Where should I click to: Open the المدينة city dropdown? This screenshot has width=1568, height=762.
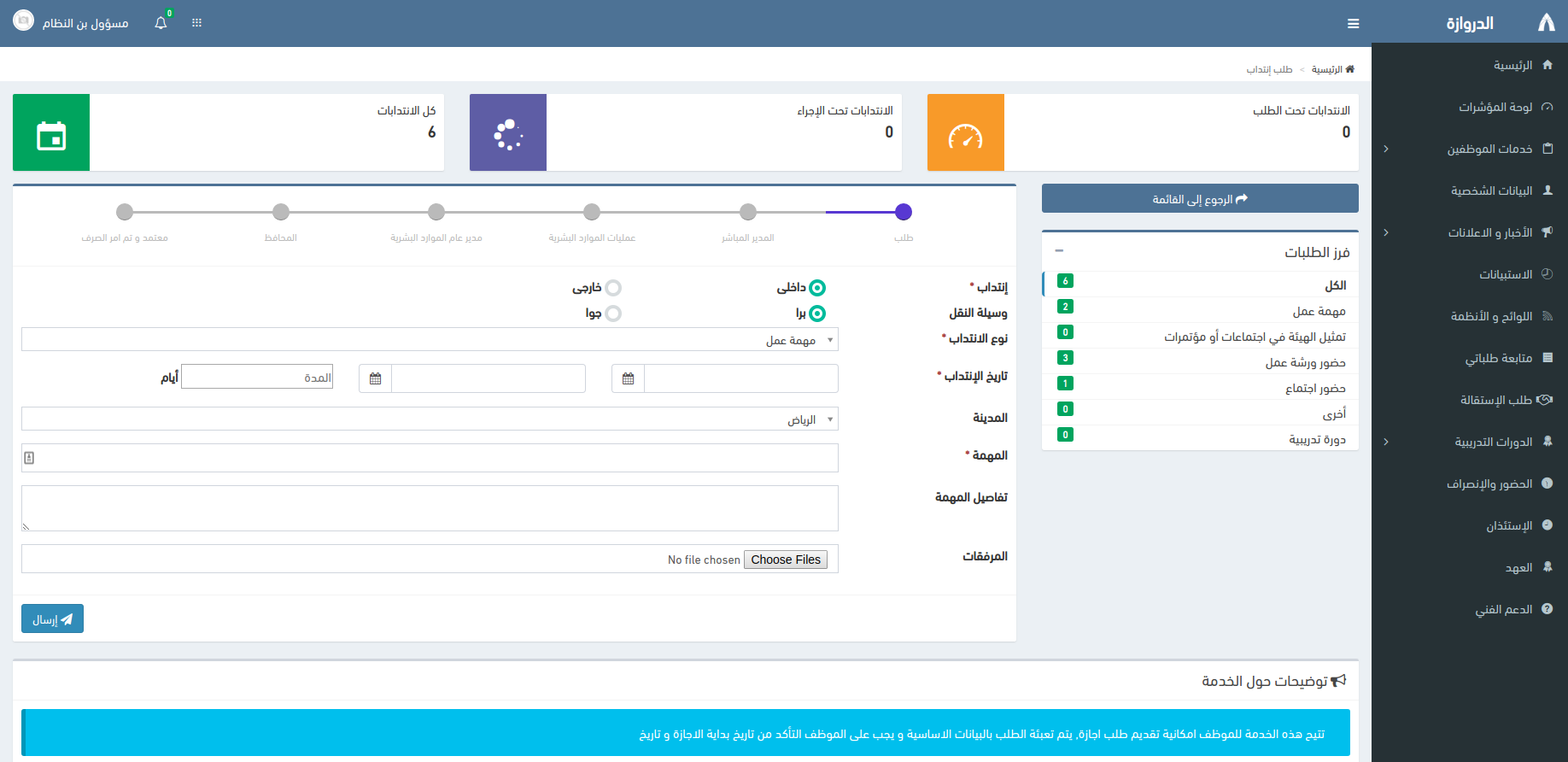(x=430, y=419)
